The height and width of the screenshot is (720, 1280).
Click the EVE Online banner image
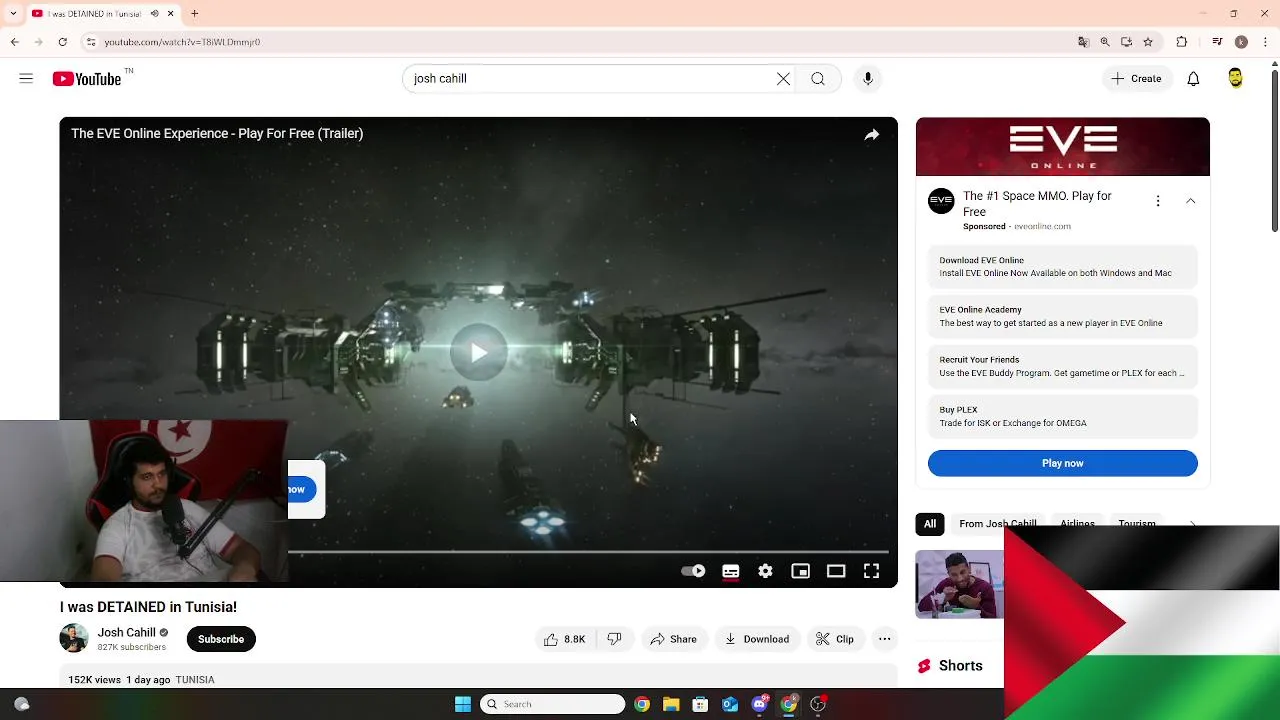[1062, 147]
